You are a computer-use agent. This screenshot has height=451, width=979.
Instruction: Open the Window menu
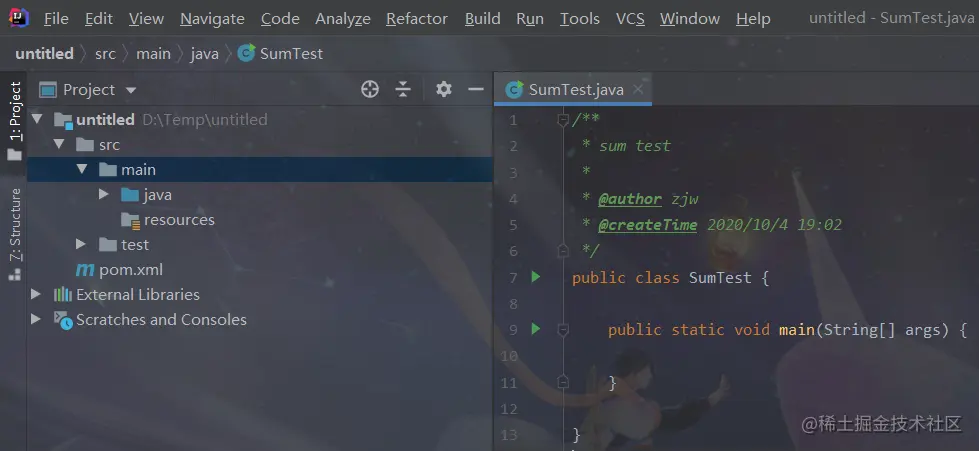[x=690, y=19]
